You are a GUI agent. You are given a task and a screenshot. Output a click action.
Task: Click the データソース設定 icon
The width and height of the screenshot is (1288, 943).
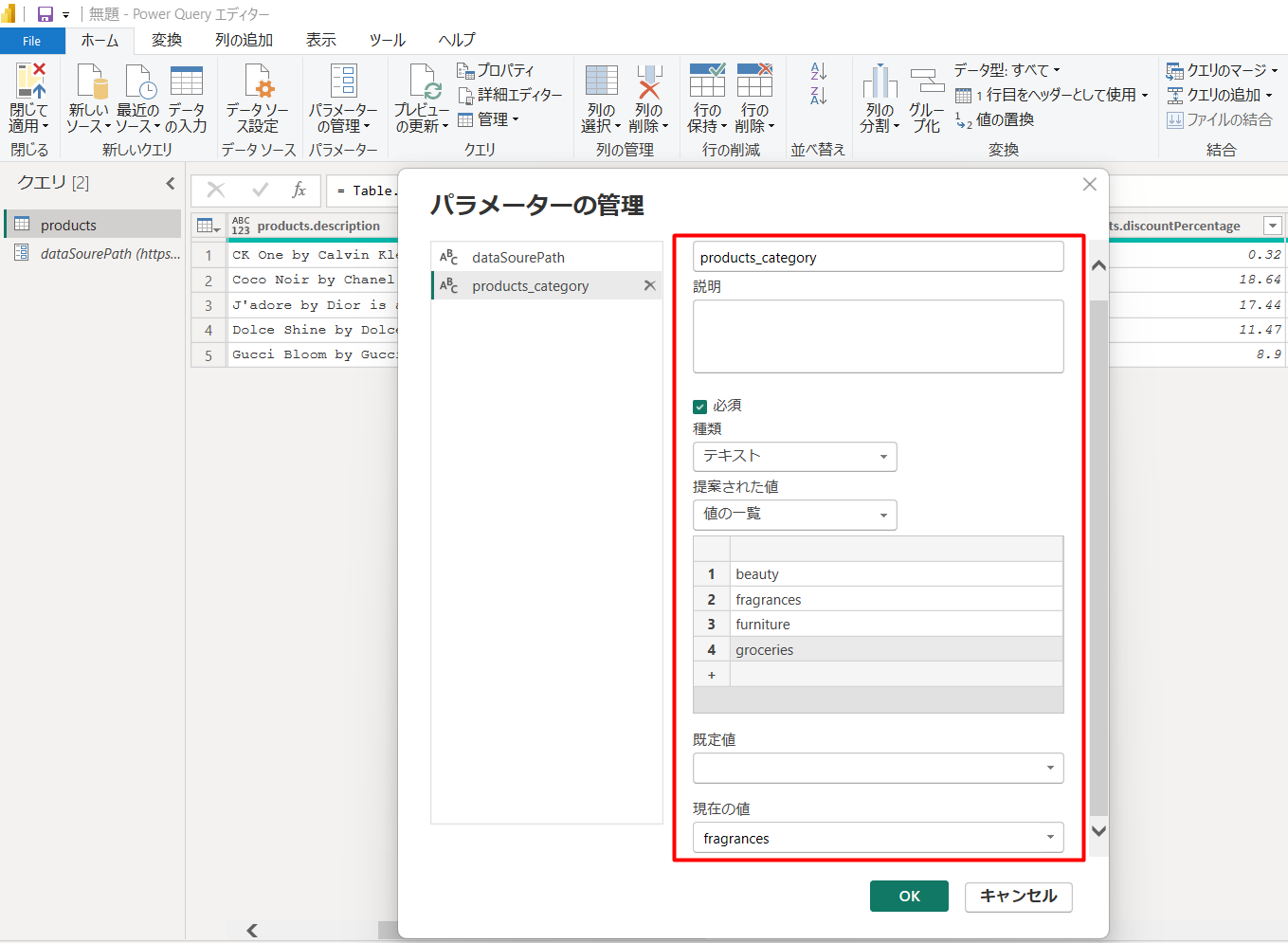tap(258, 83)
